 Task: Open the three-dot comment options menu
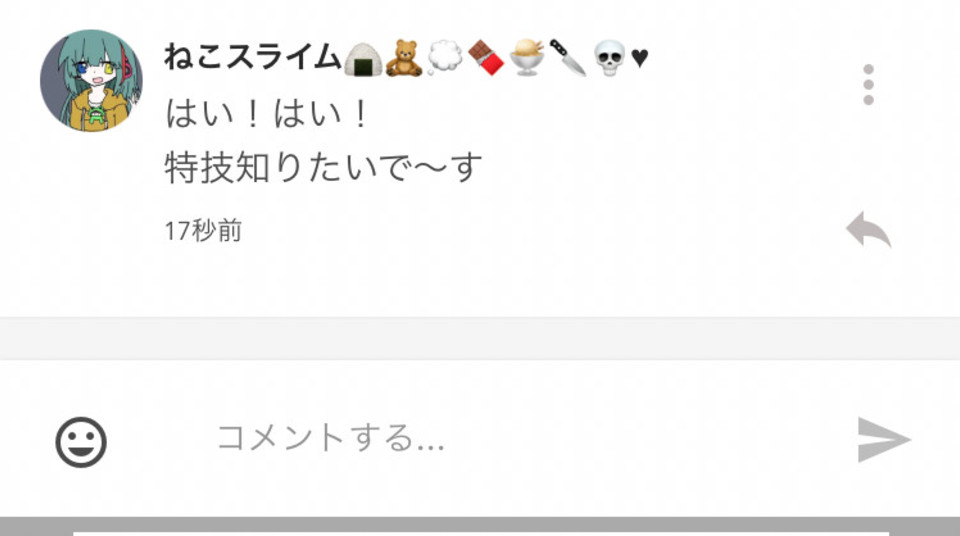pos(868,85)
